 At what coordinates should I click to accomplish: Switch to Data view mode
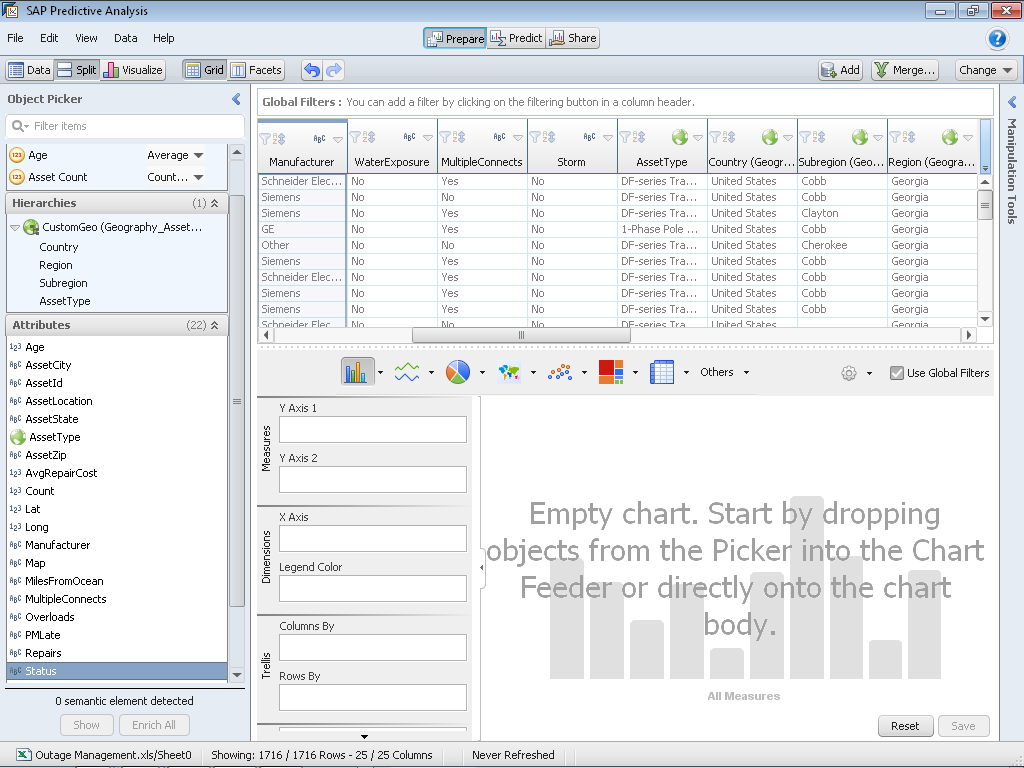click(29, 70)
